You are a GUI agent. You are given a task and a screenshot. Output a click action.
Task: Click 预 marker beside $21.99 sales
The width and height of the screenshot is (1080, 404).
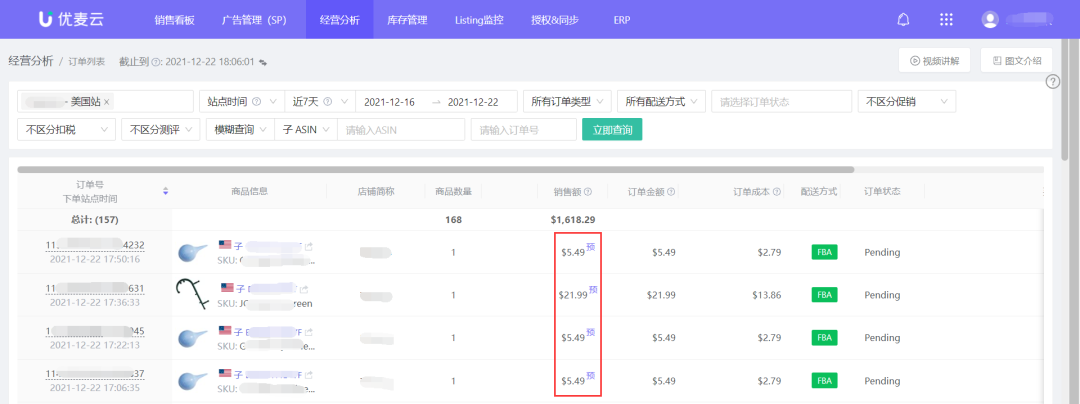[x=593, y=290]
